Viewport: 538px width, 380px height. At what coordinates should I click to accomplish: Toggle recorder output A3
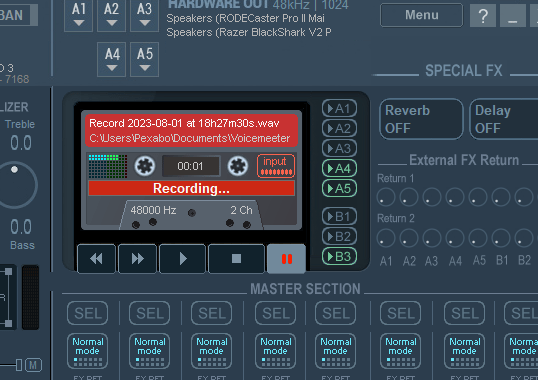point(339,149)
